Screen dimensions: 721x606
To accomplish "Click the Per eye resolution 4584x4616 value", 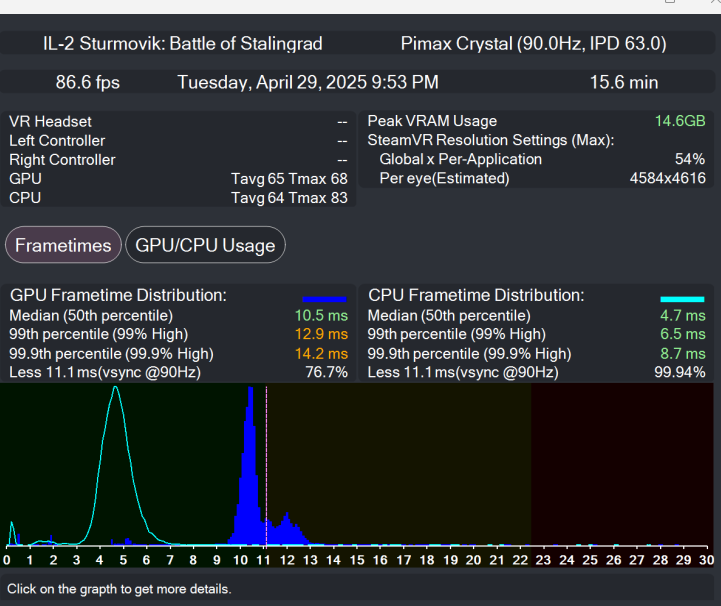I will [666, 179].
